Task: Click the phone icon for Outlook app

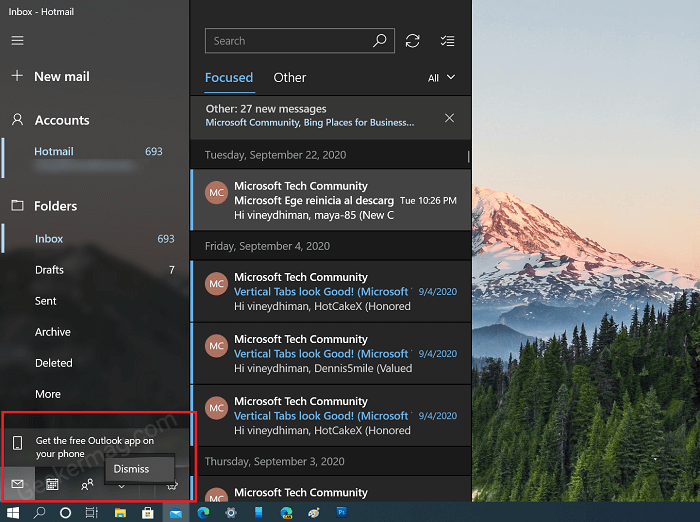Action: 17,443
